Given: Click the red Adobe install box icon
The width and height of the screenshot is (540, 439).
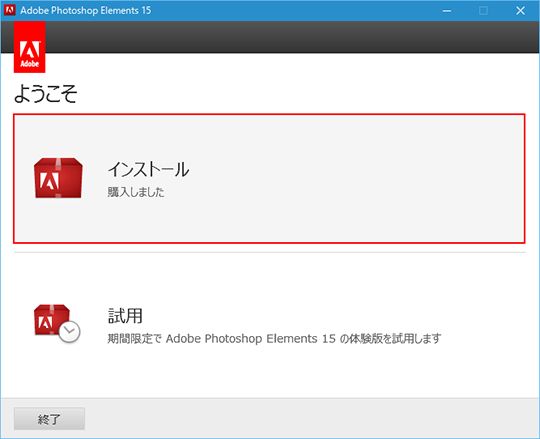Looking at the screenshot, I should click(58, 178).
